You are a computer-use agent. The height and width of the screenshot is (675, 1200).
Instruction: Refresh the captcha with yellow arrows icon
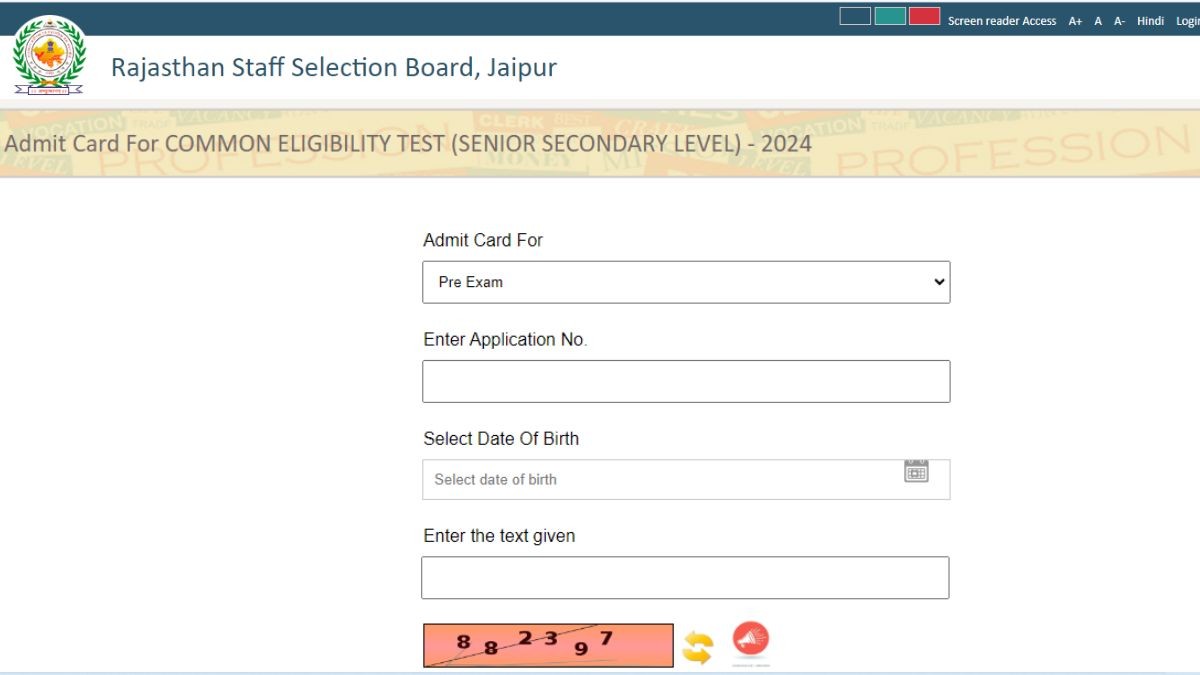(x=697, y=647)
